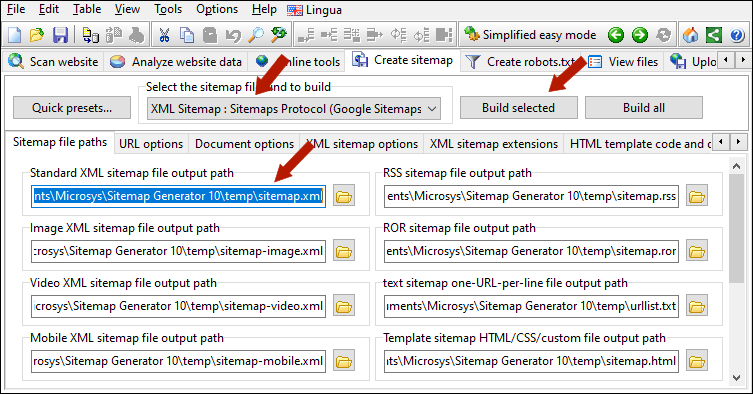Click the magnifying glass find icon

[x=256, y=35]
